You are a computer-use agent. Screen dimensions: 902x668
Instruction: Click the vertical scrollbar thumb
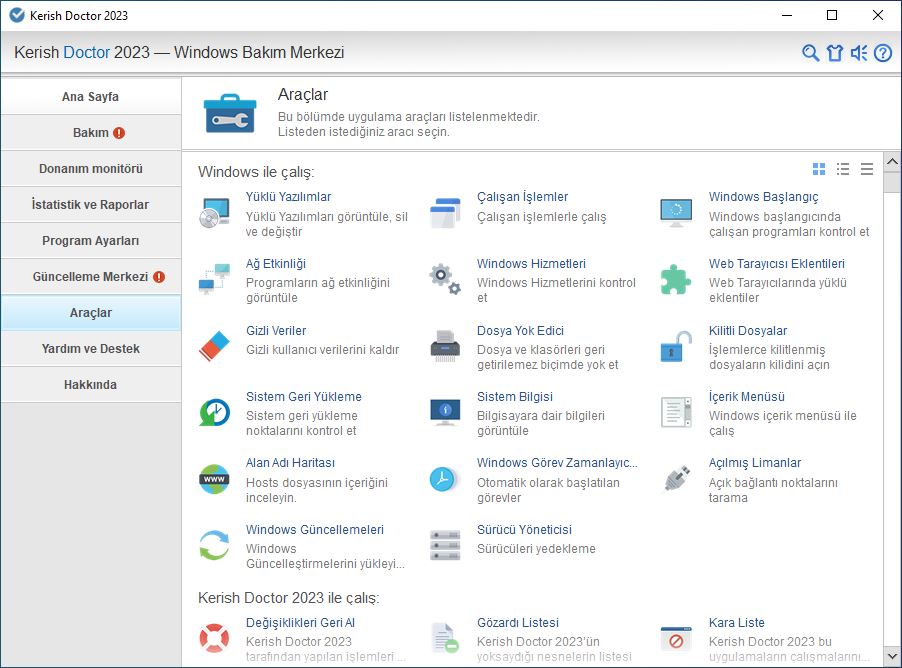coord(892,182)
